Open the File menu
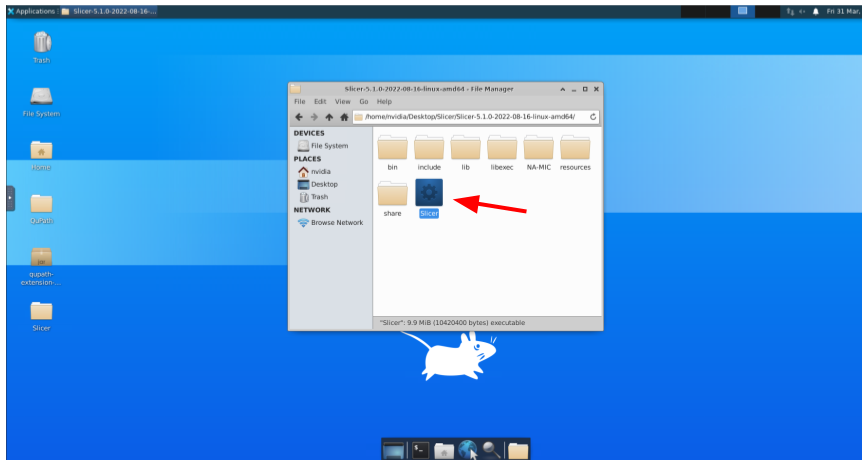 300,102
